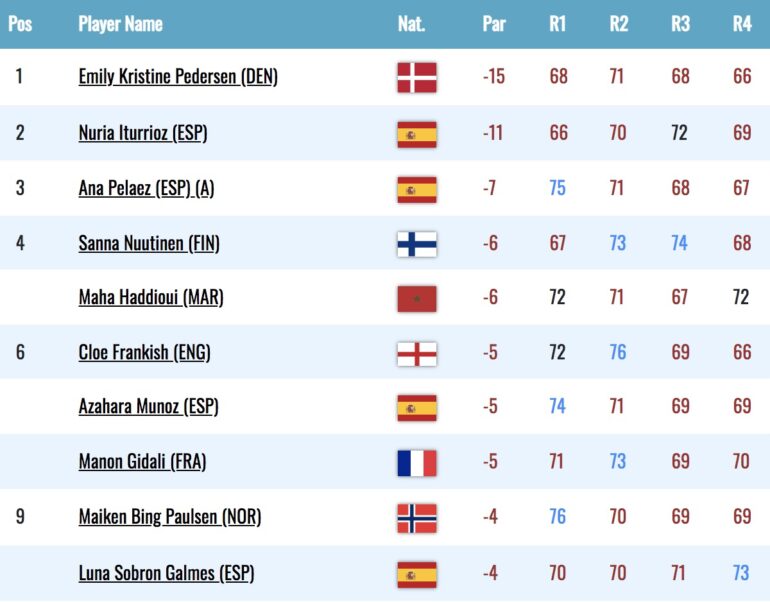Image resolution: width=770 pixels, height=602 pixels.
Task: Open Maha Haddioui (MAR) profile
Action: tap(151, 298)
